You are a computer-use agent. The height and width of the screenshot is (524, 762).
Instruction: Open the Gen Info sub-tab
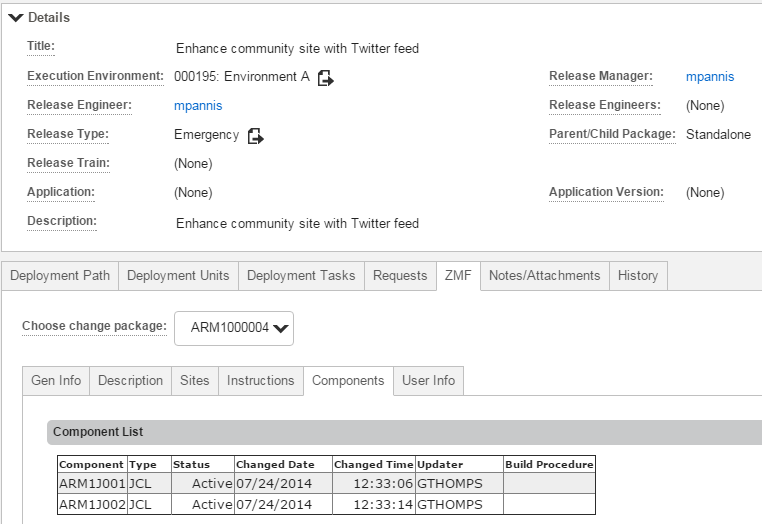[x=56, y=381]
